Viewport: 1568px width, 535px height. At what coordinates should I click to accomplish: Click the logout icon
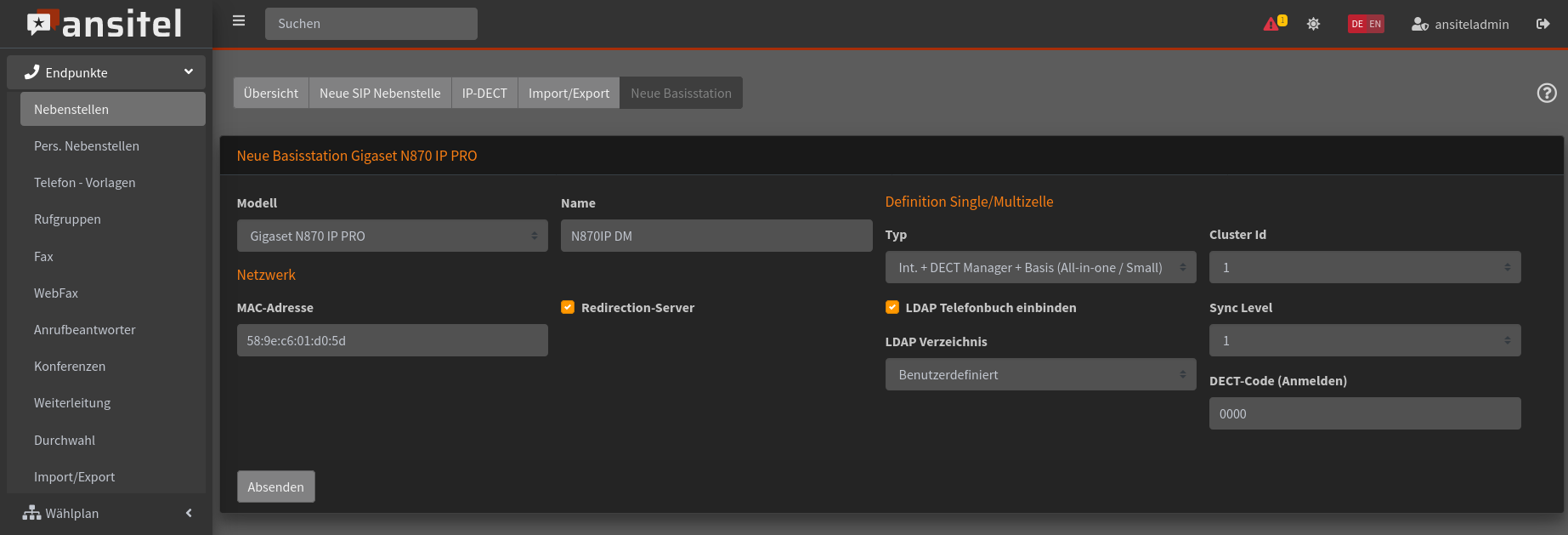click(x=1543, y=24)
